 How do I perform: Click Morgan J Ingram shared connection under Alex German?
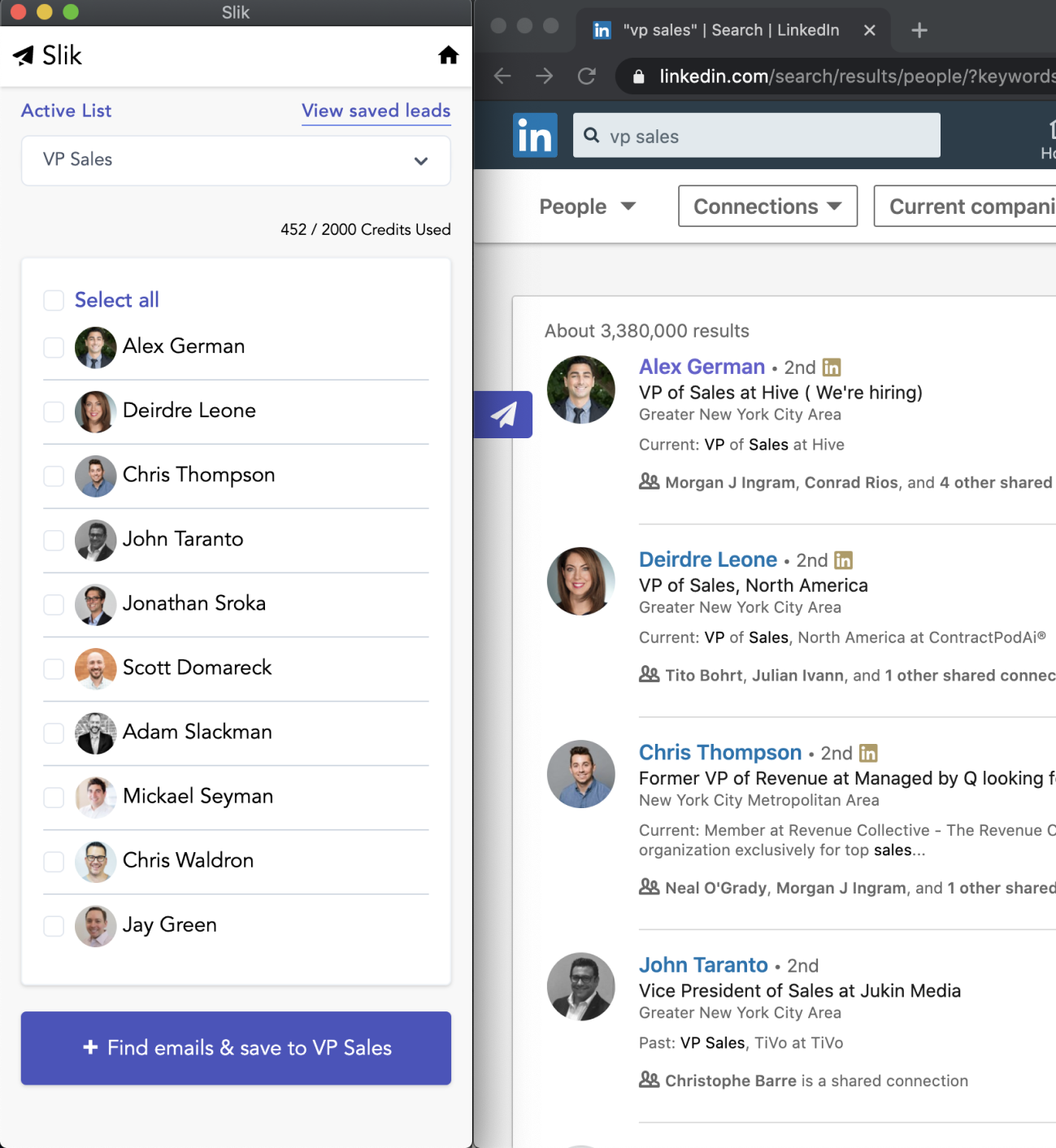731,482
